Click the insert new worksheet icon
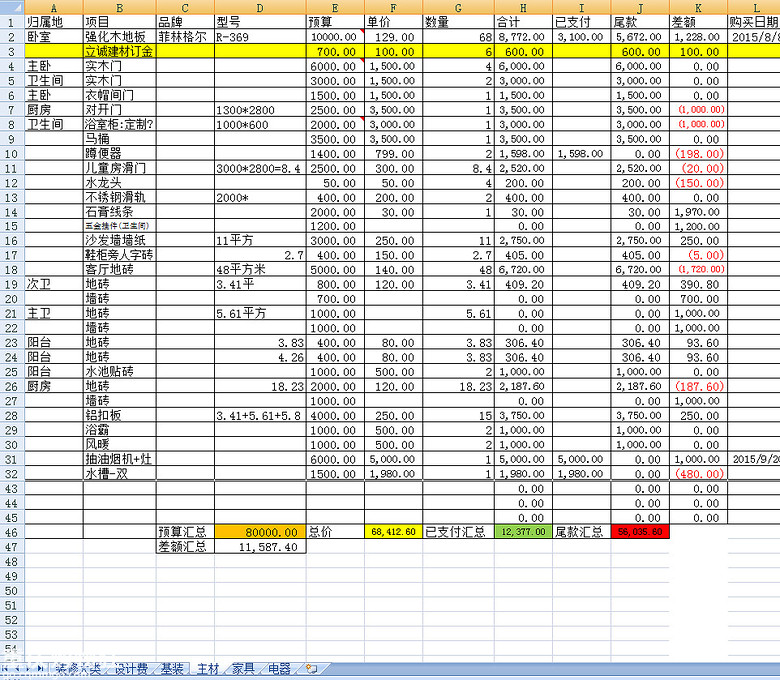Image resolution: width=780 pixels, height=680 pixels. (x=311, y=668)
